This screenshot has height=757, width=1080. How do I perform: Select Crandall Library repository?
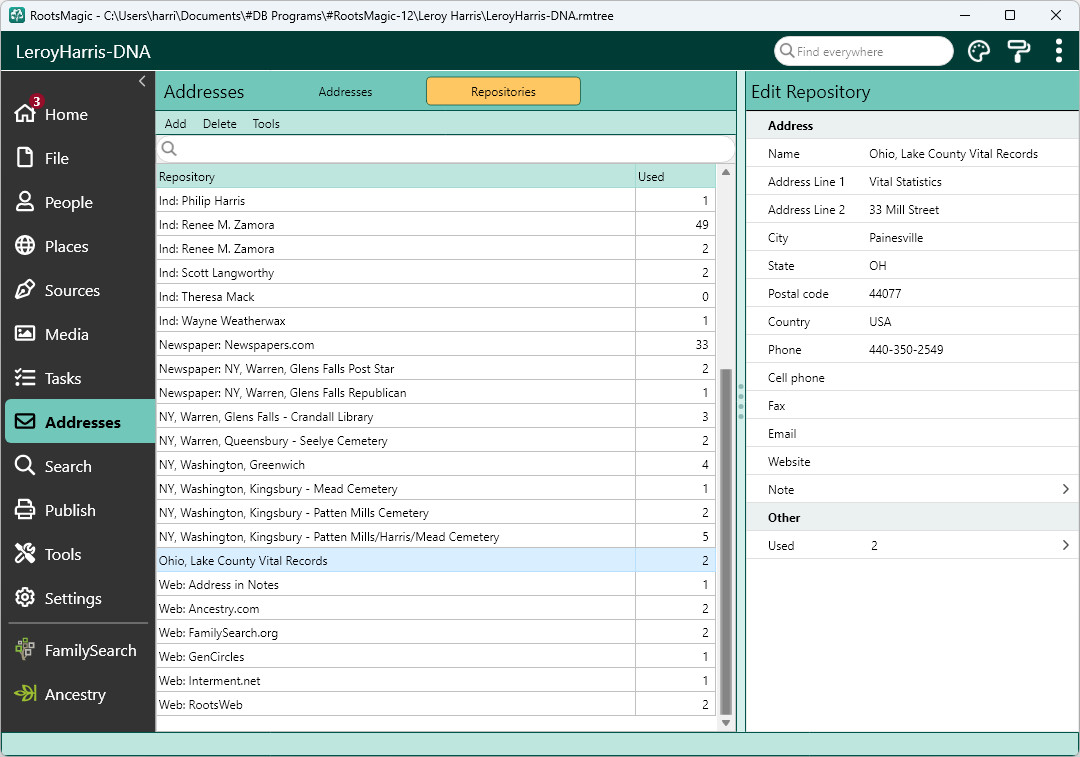click(436, 417)
